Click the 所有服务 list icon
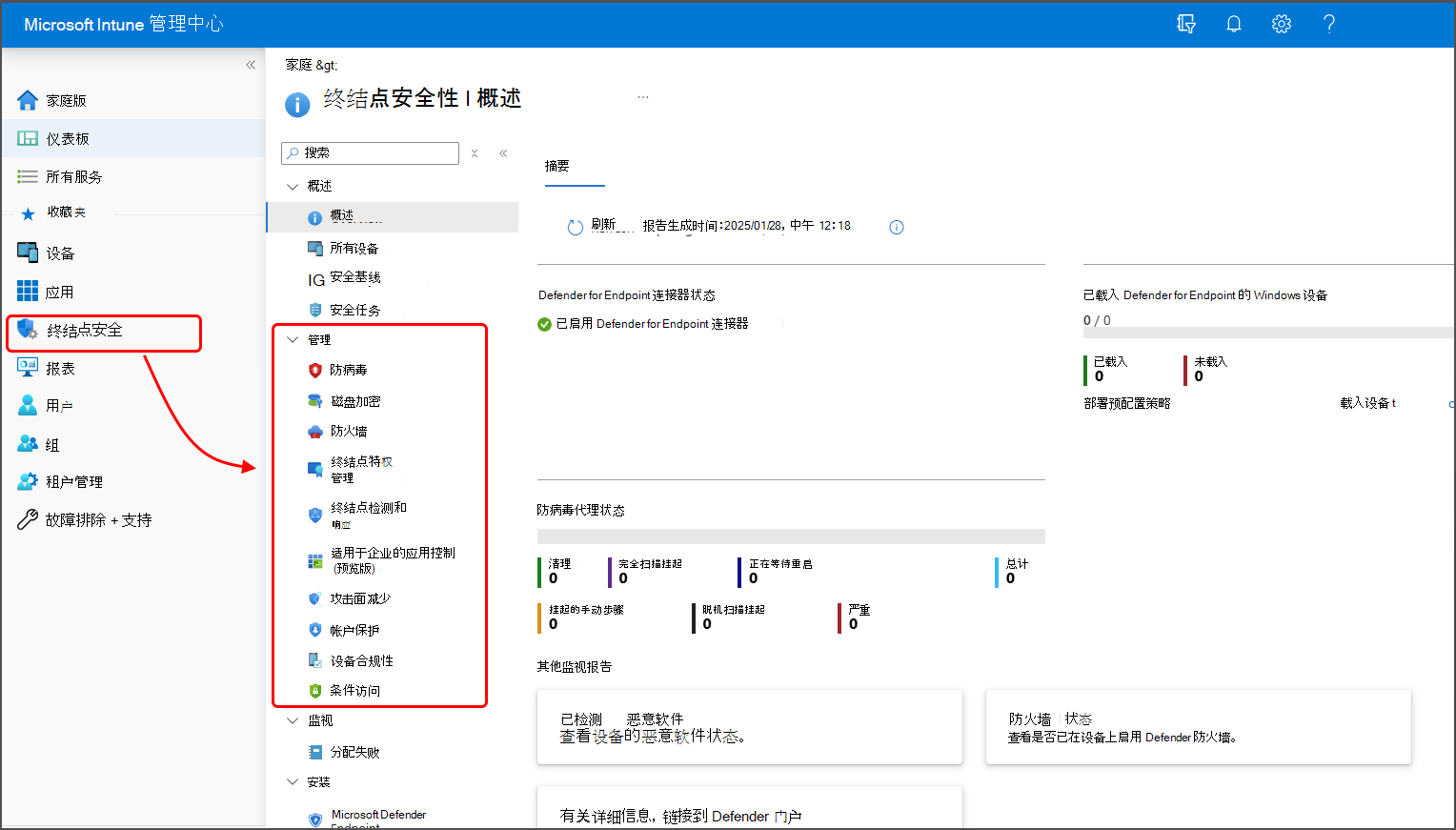Viewport: 1456px width, 830px height. [28, 176]
